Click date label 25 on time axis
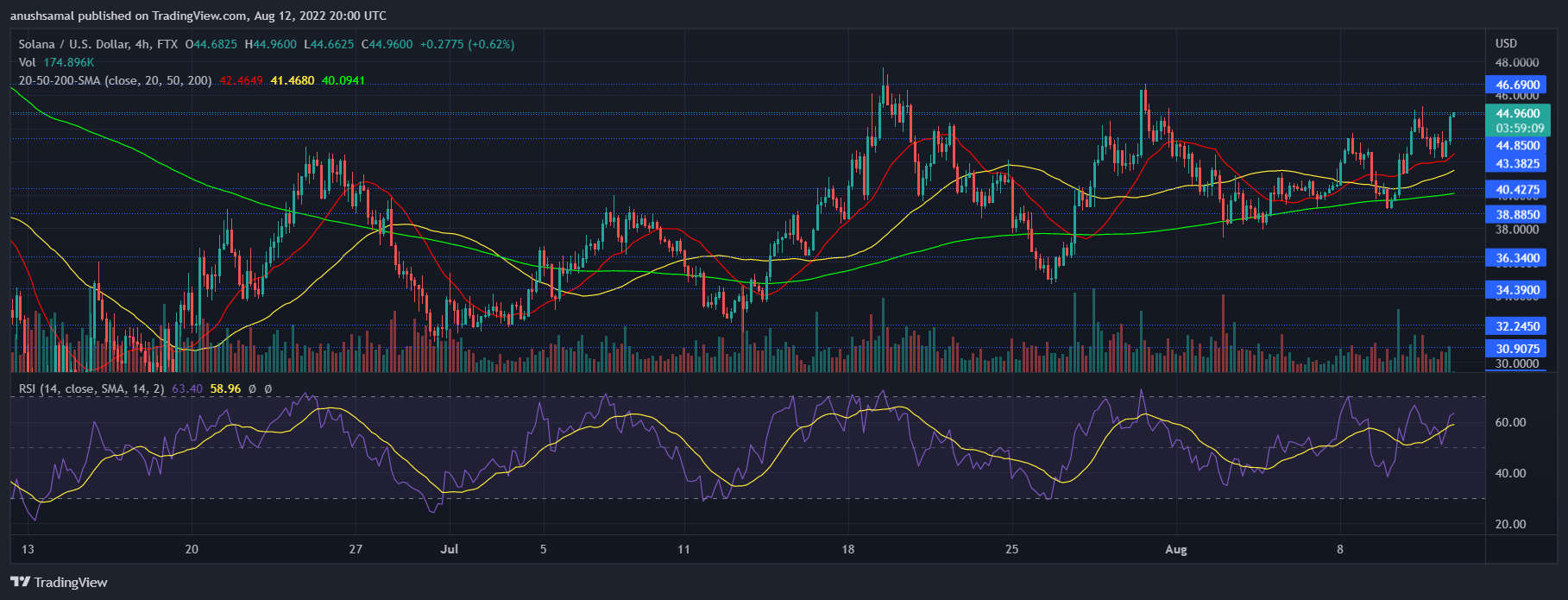The image size is (1568, 600). (1012, 549)
